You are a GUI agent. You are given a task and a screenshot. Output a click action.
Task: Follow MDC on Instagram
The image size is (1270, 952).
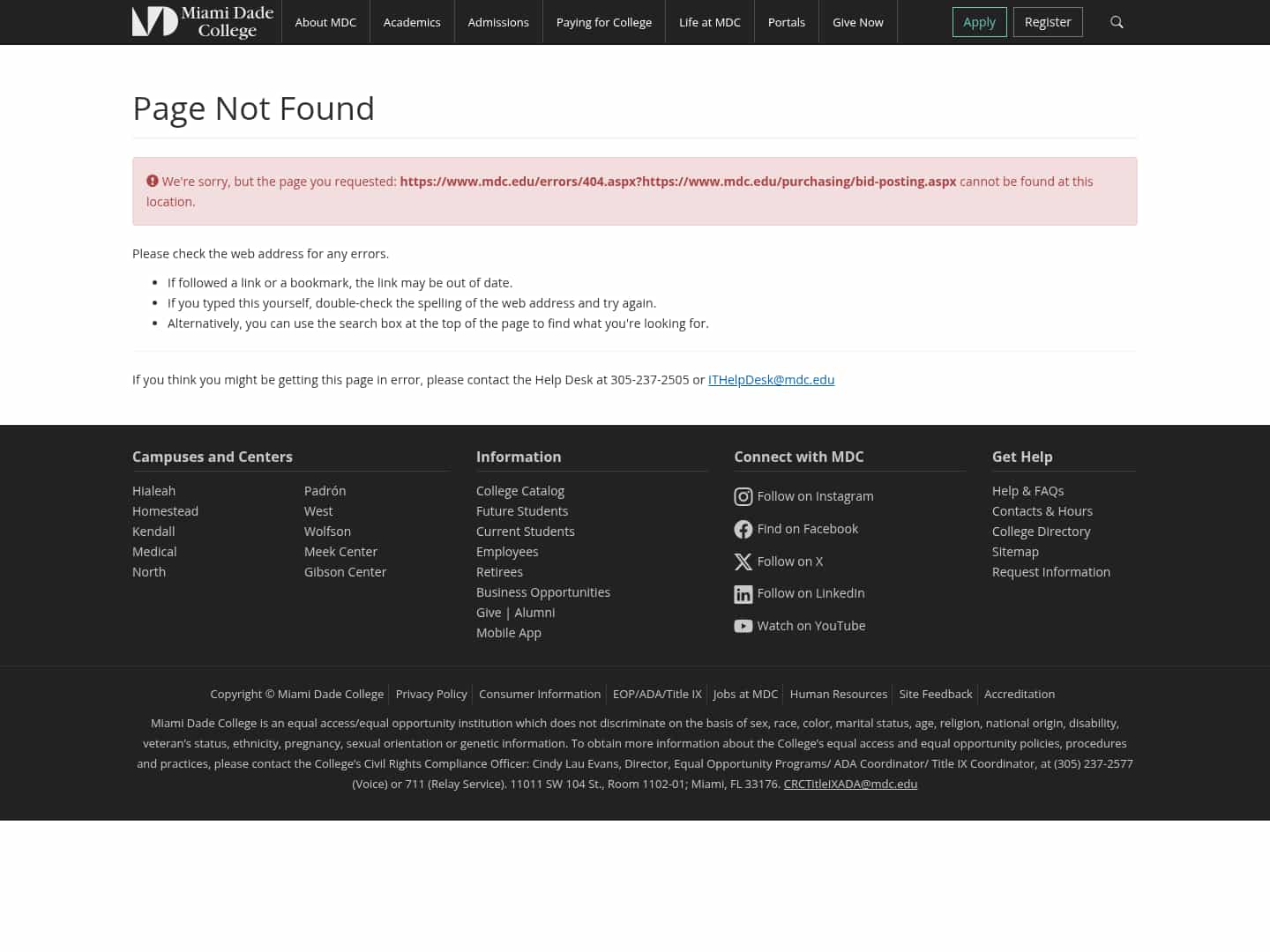tap(814, 495)
